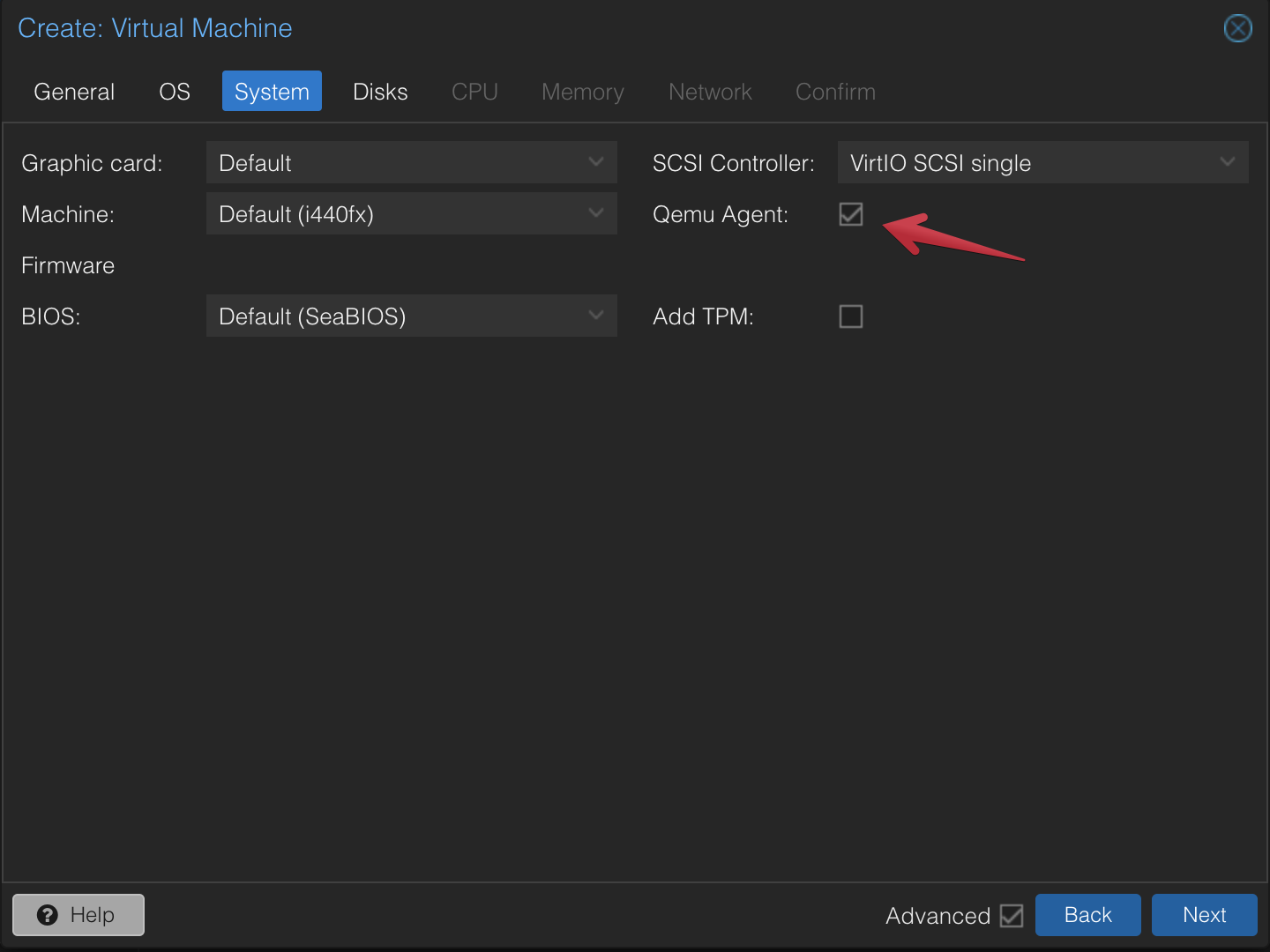Switch to the OS tab
Image resolution: width=1270 pixels, height=952 pixels.
174,91
